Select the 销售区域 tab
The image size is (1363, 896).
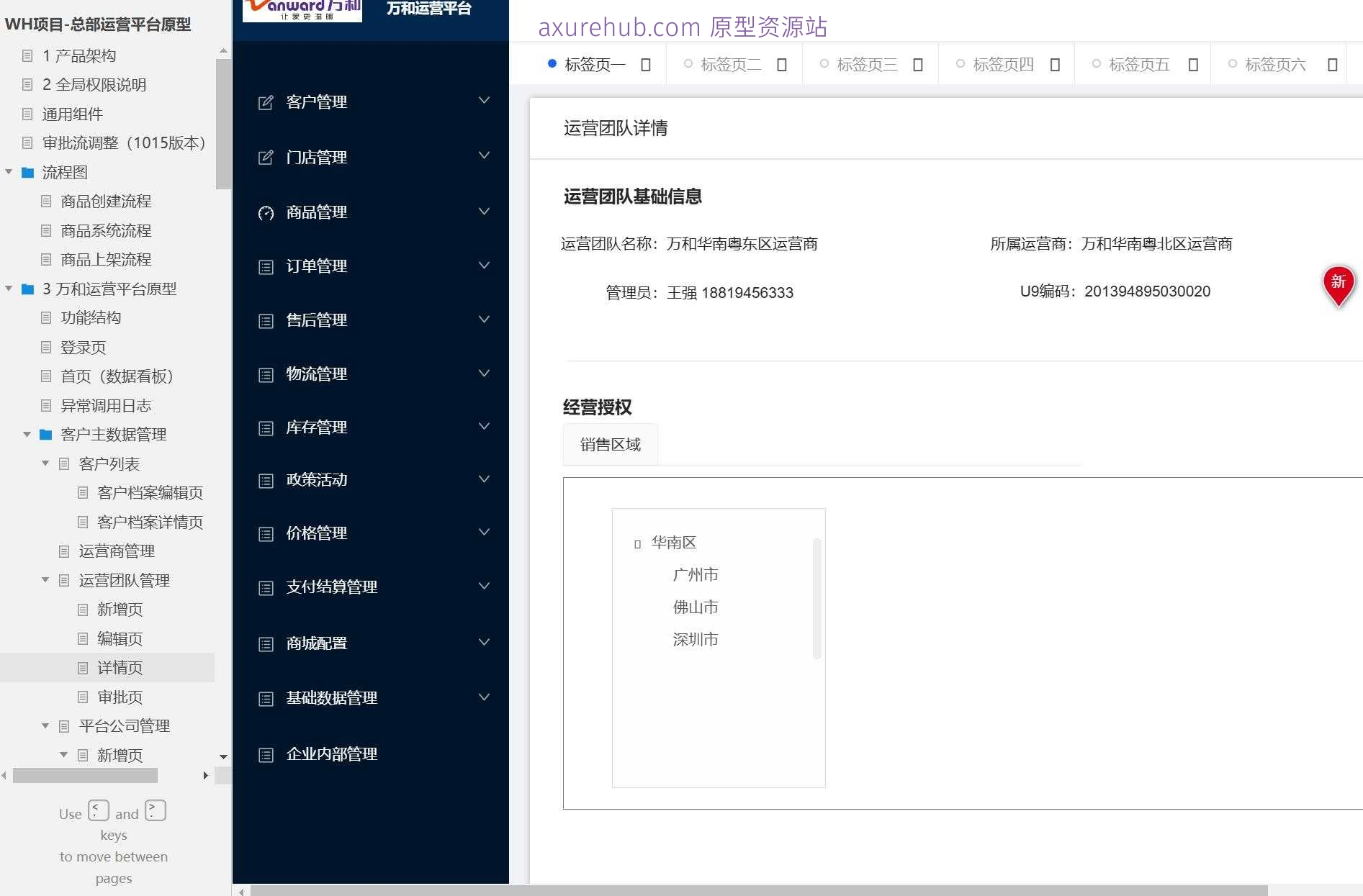(x=609, y=444)
